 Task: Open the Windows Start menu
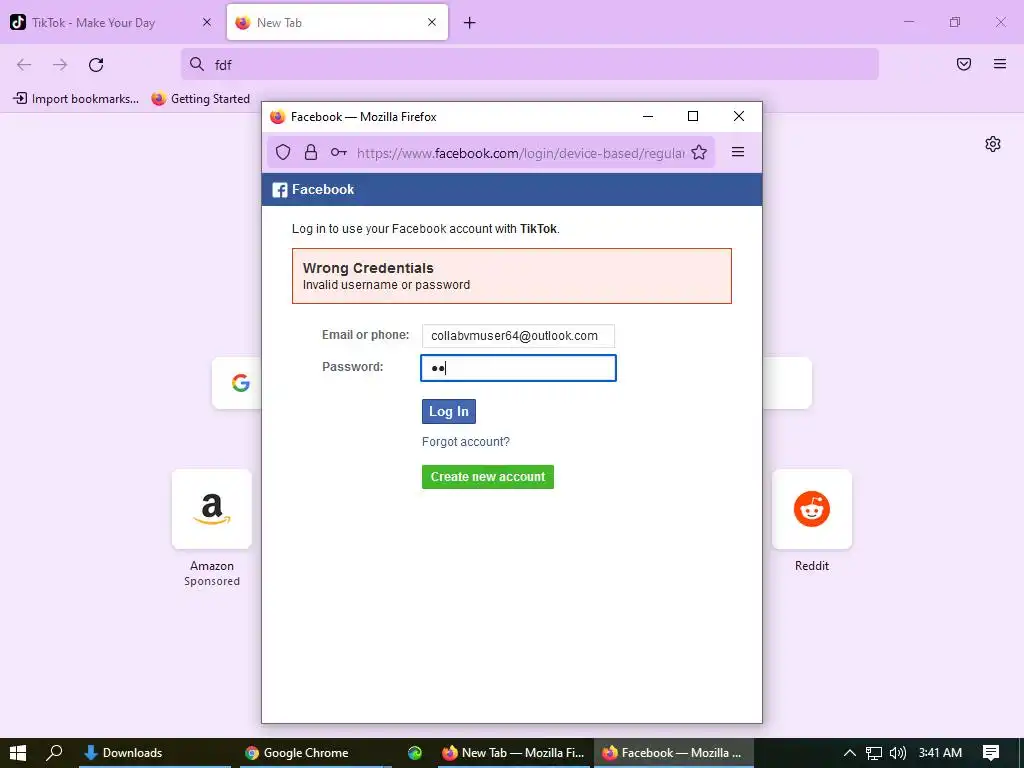coord(18,753)
